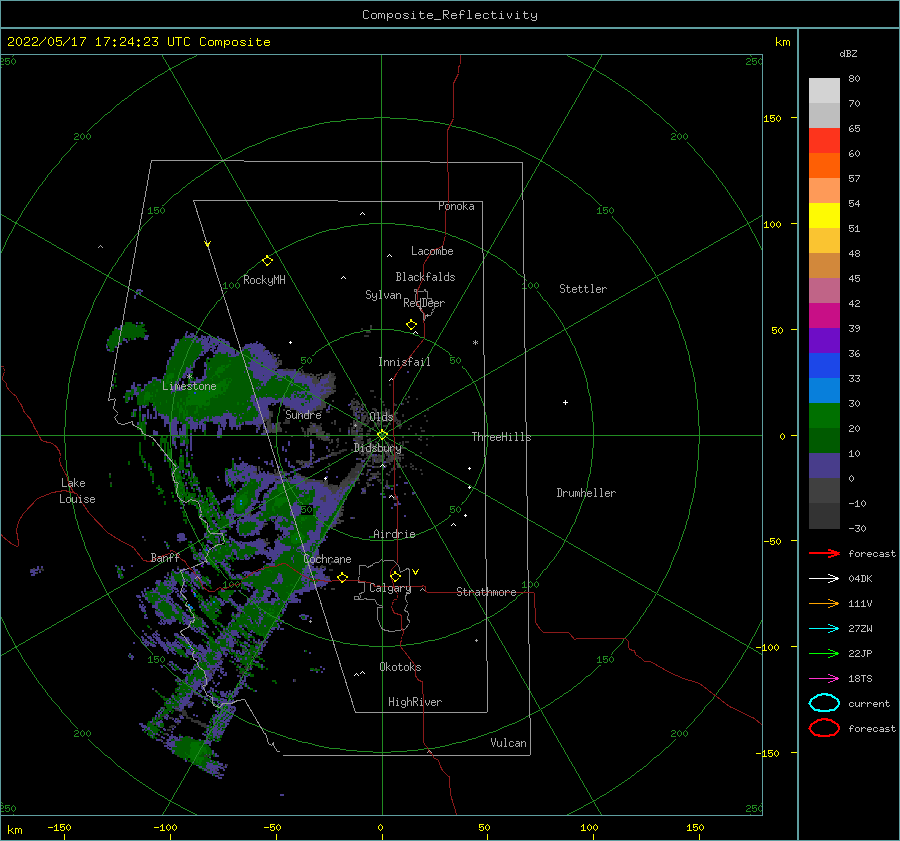The height and width of the screenshot is (841, 900).
Task: Click the Lake Louise label
Action: pyautogui.click(x=77, y=491)
